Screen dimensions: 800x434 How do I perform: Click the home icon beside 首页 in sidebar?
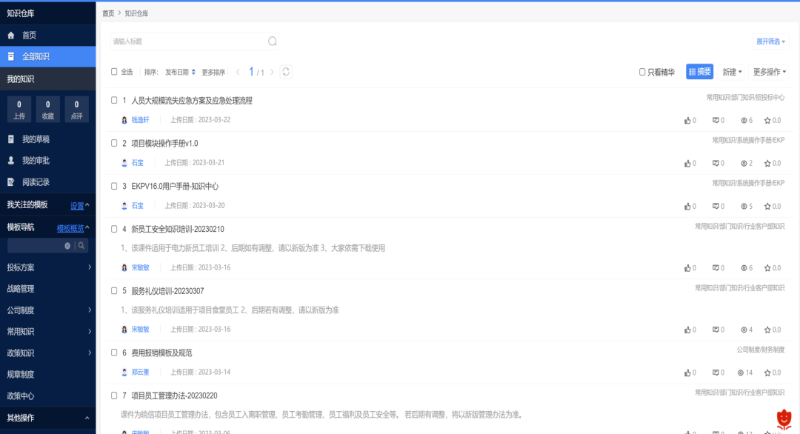tap(11, 35)
